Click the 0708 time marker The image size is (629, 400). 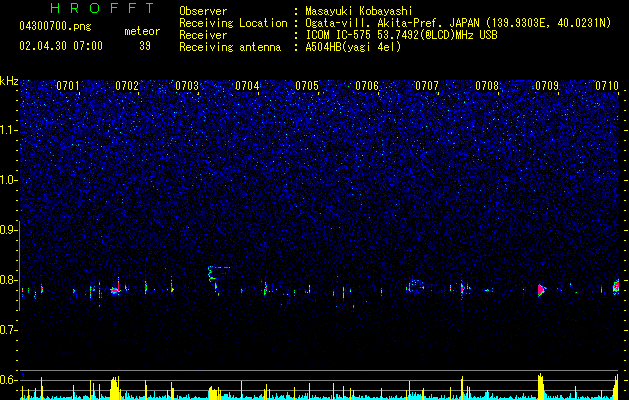click(487, 86)
